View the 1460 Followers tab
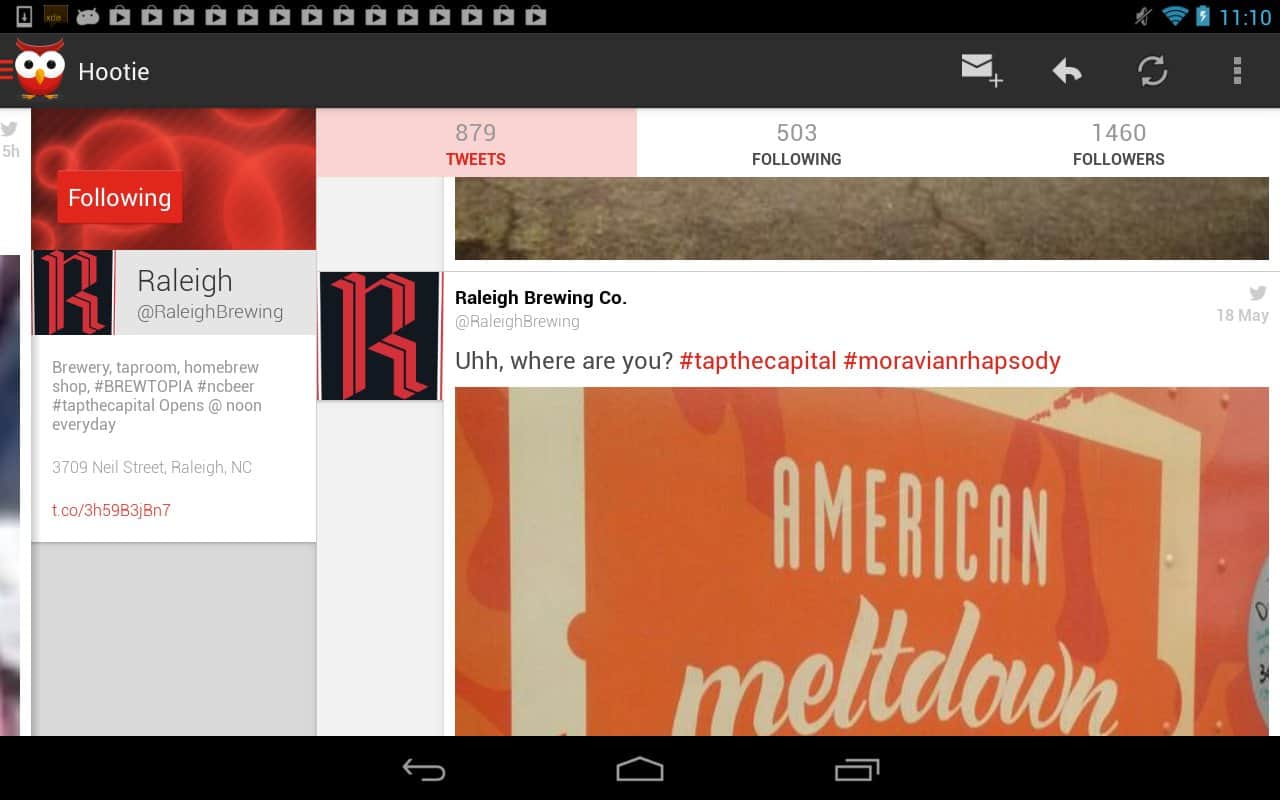Image resolution: width=1280 pixels, height=800 pixels. [1118, 143]
